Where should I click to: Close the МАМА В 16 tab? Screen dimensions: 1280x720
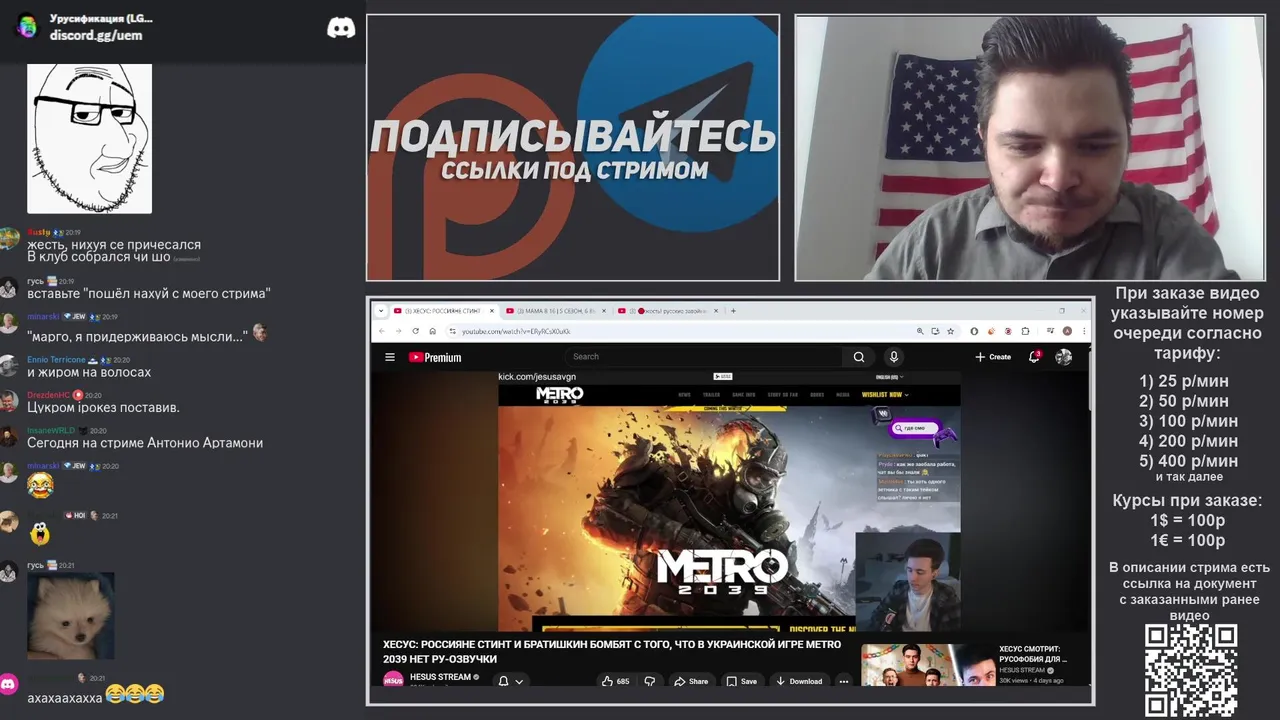click(x=604, y=311)
